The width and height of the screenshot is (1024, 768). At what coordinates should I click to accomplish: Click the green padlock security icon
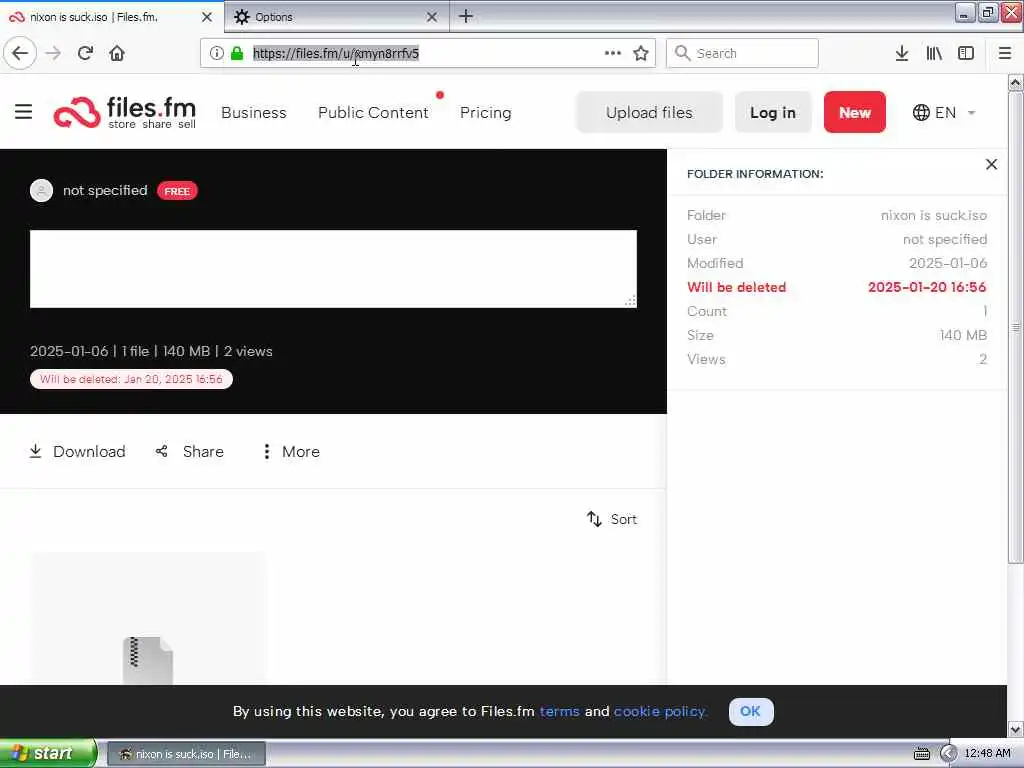[x=237, y=54]
